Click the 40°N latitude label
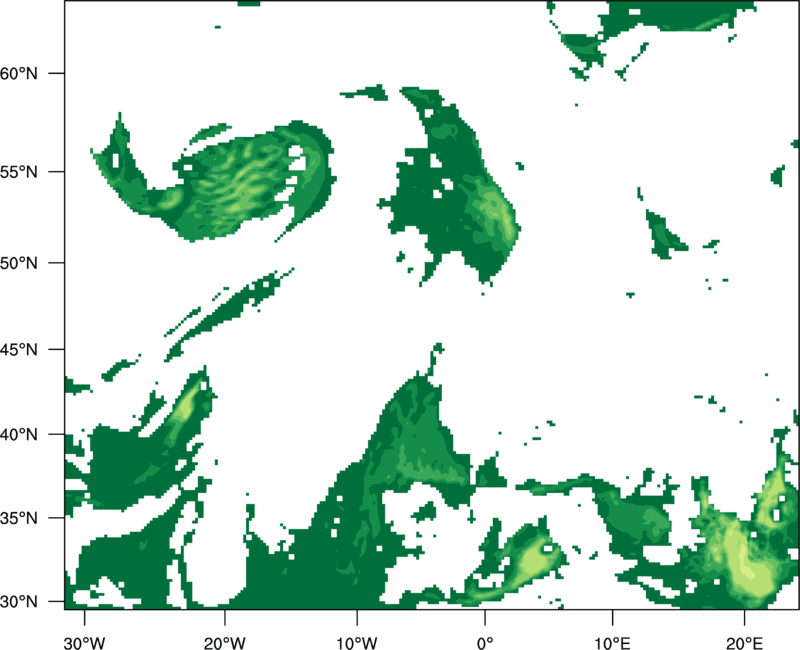800x650 pixels. (19, 435)
